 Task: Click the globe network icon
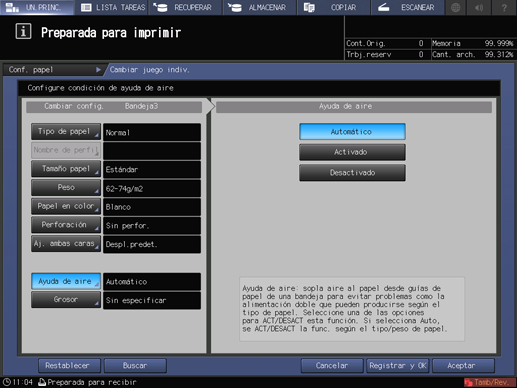(456, 7)
